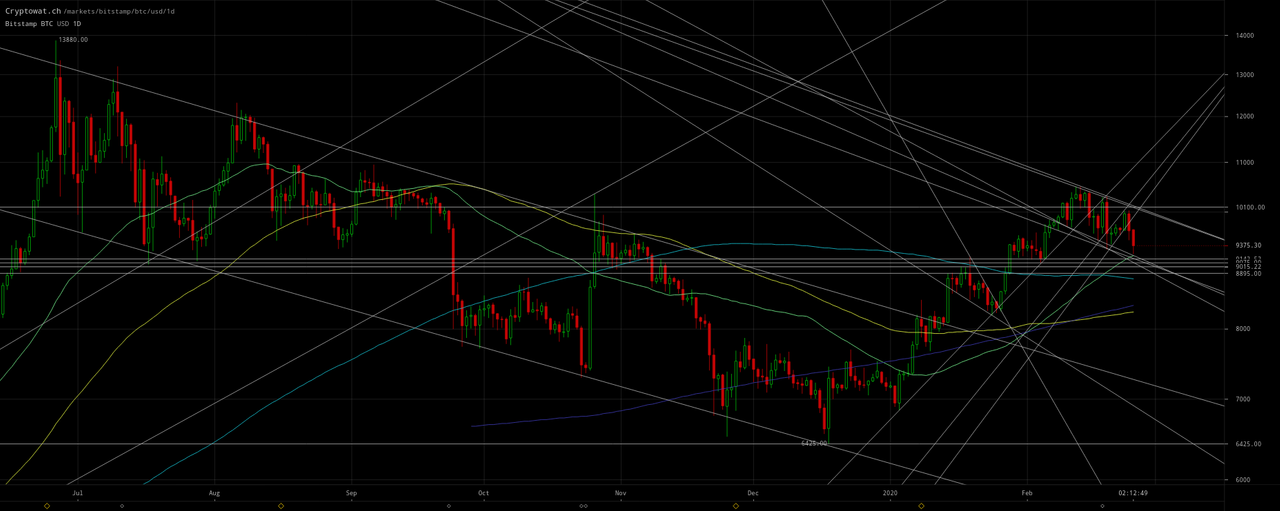Select the small diamond marker between Jul and Aug
The height and width of the screenshot is (511, 1280).
pos(122,506)
